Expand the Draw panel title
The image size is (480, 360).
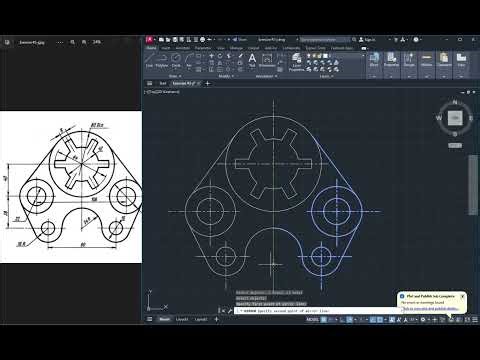pyautogui.click(x=174, y=76)
